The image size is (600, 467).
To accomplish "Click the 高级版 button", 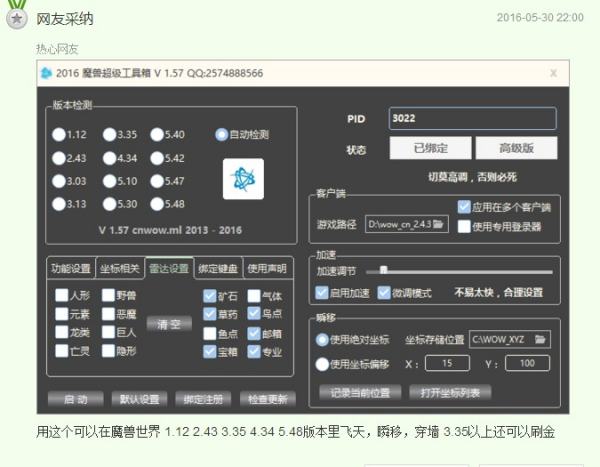I will tap(517, 148).
